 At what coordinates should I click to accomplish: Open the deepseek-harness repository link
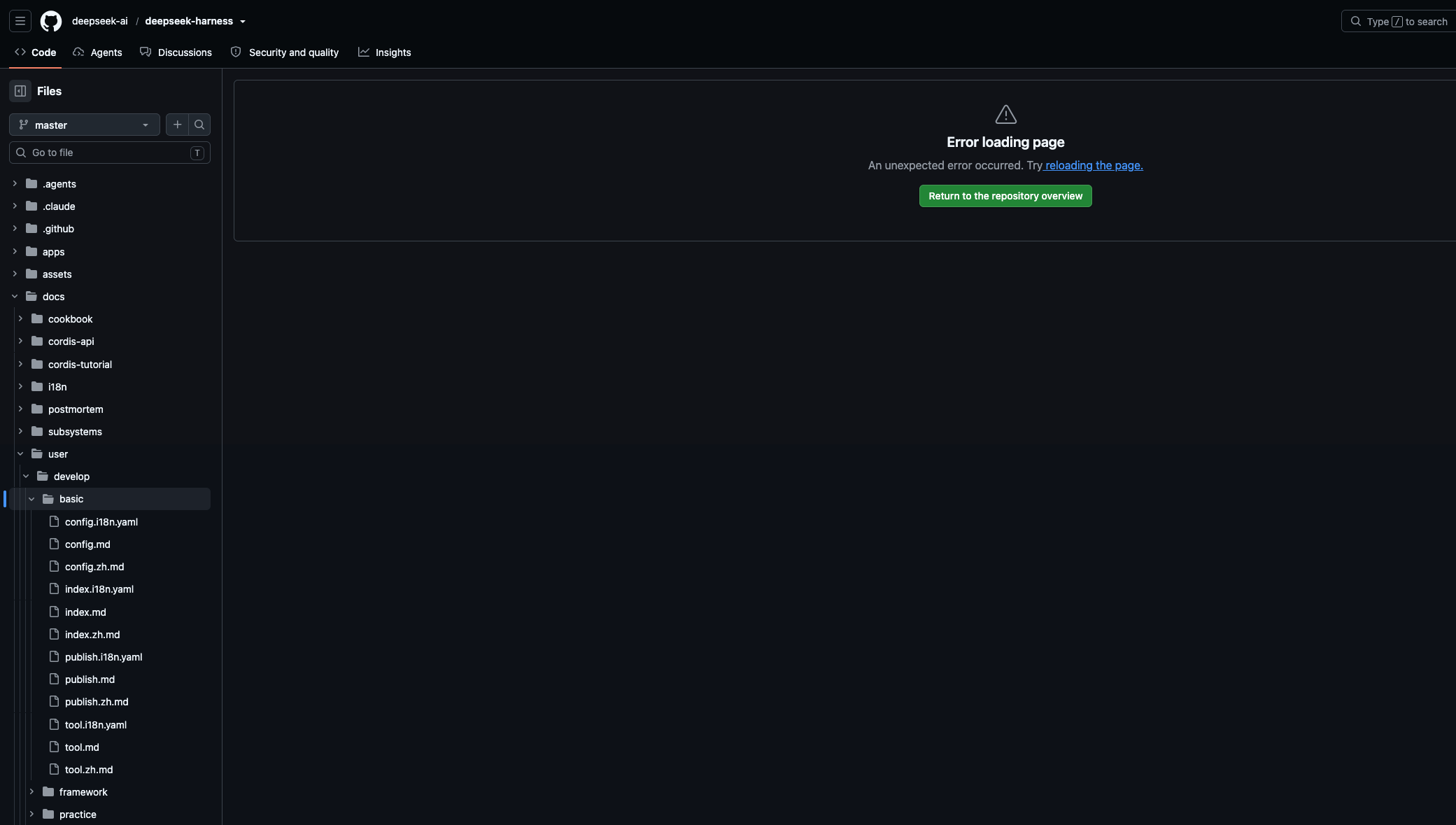[x=189, y=21]
